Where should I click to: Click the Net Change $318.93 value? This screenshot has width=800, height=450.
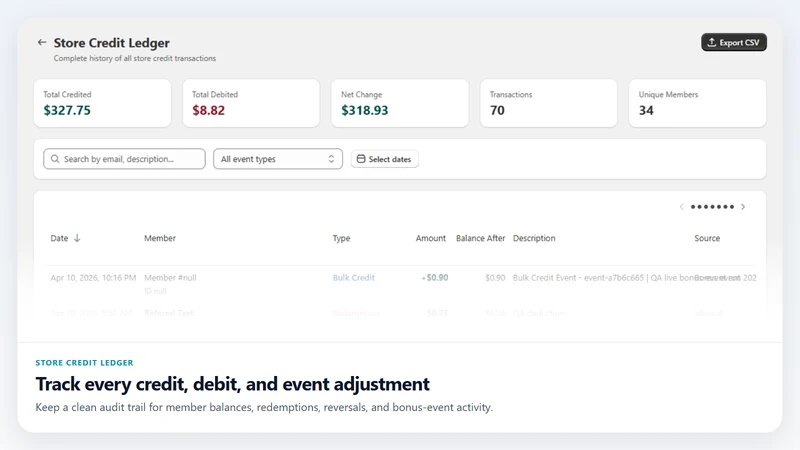(x=365, y=110)
